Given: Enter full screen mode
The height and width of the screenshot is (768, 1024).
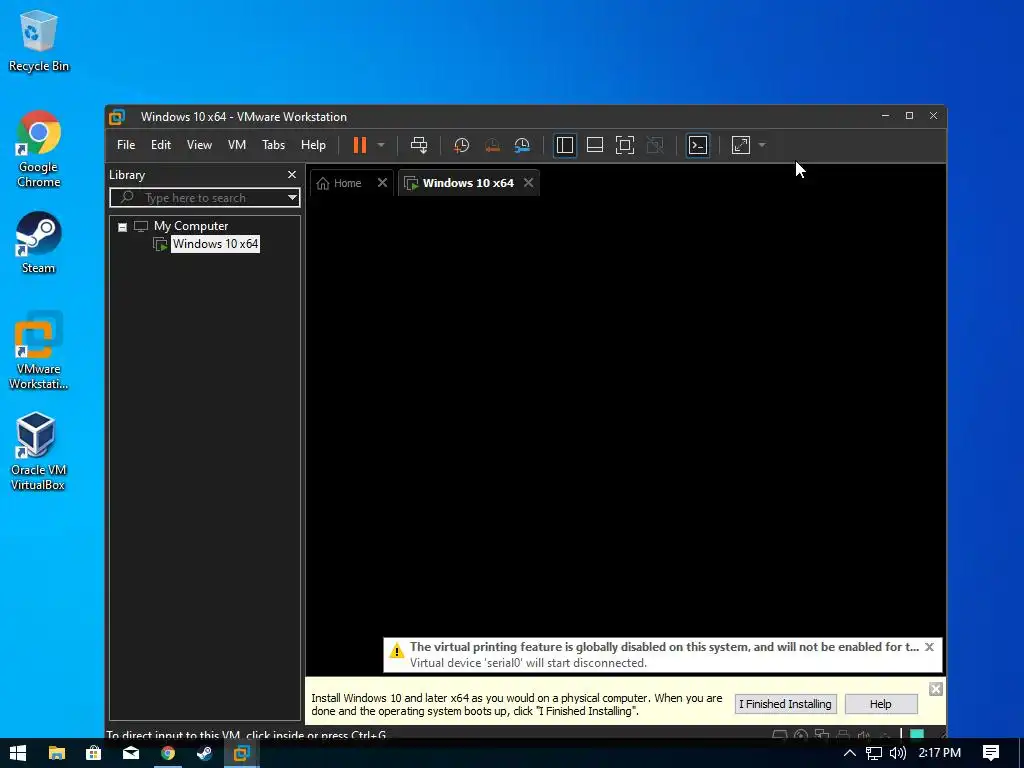Looking at the screenshot, I should click(x=625, y=145).
